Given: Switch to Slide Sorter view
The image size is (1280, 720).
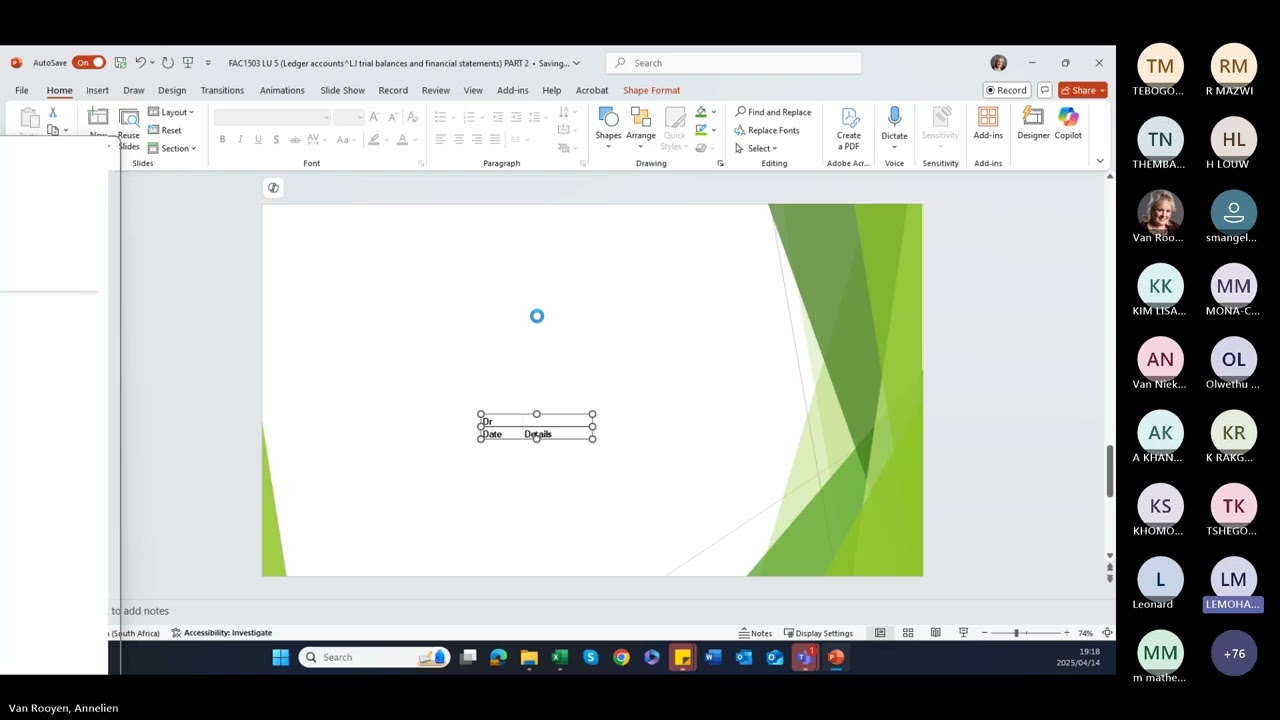Looking at the screenshot, I should tap(908, 633).
